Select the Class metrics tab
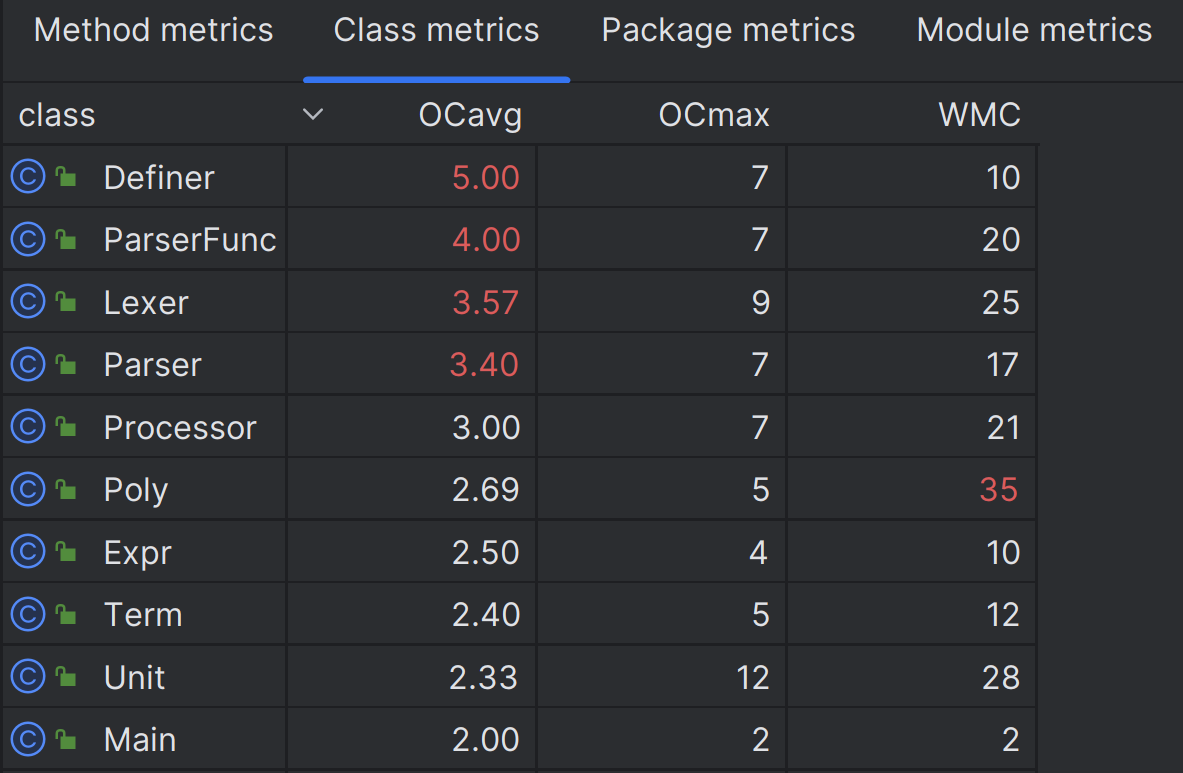Image resolution: width=1183 pixels, height=773 pixels. click(x=436, y=31)
